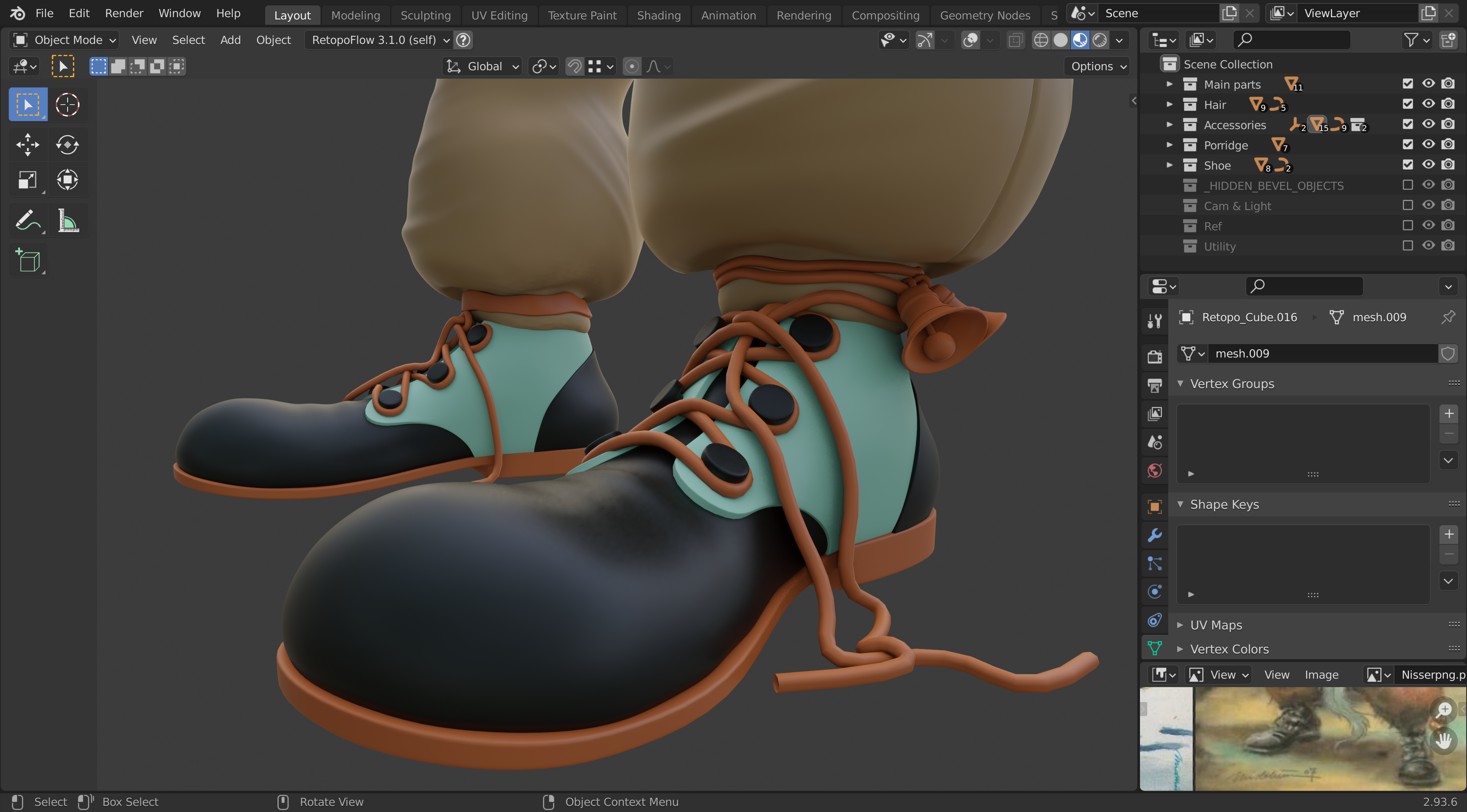Open the Global transform orientation dropdown
Viewport: 1467px width, 812px height.
[484, 66]
